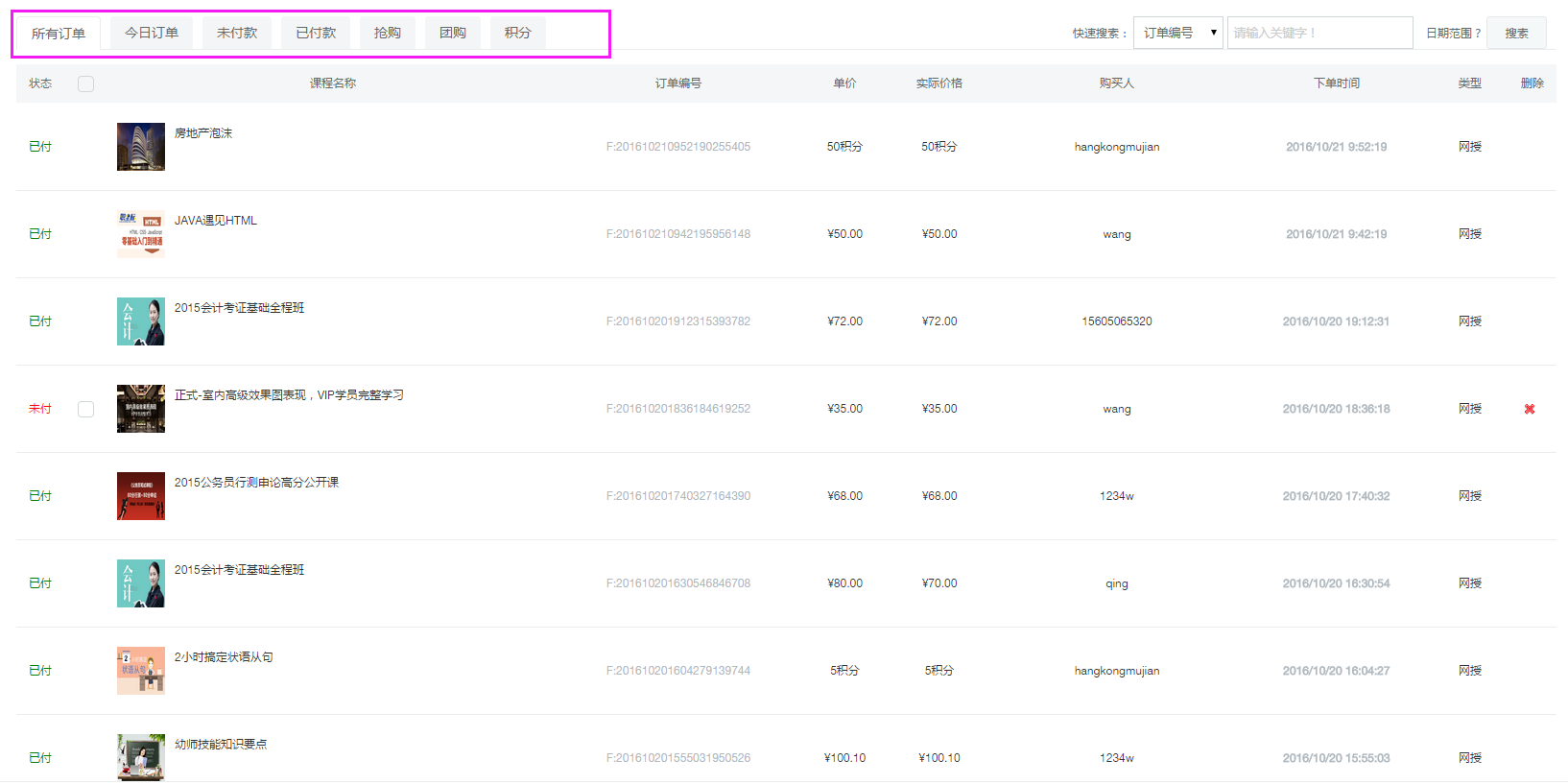Open the 未付款 tab
Image resolution: width=1568 pixels, height=784 pixels.
tap(237, 33)
